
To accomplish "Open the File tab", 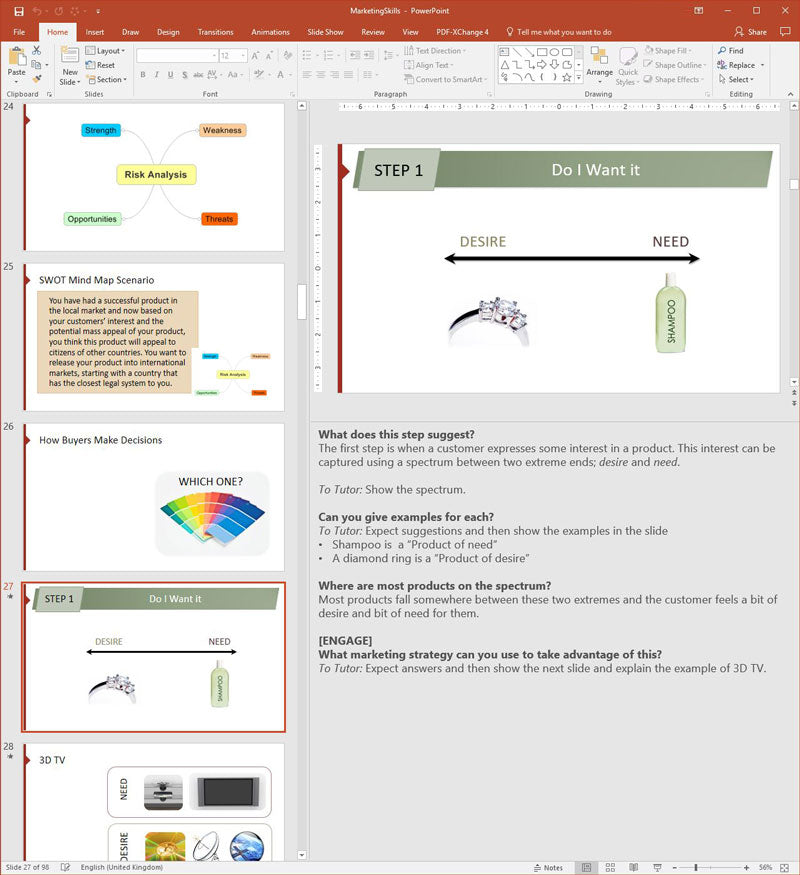I will (x=19, y=32).
